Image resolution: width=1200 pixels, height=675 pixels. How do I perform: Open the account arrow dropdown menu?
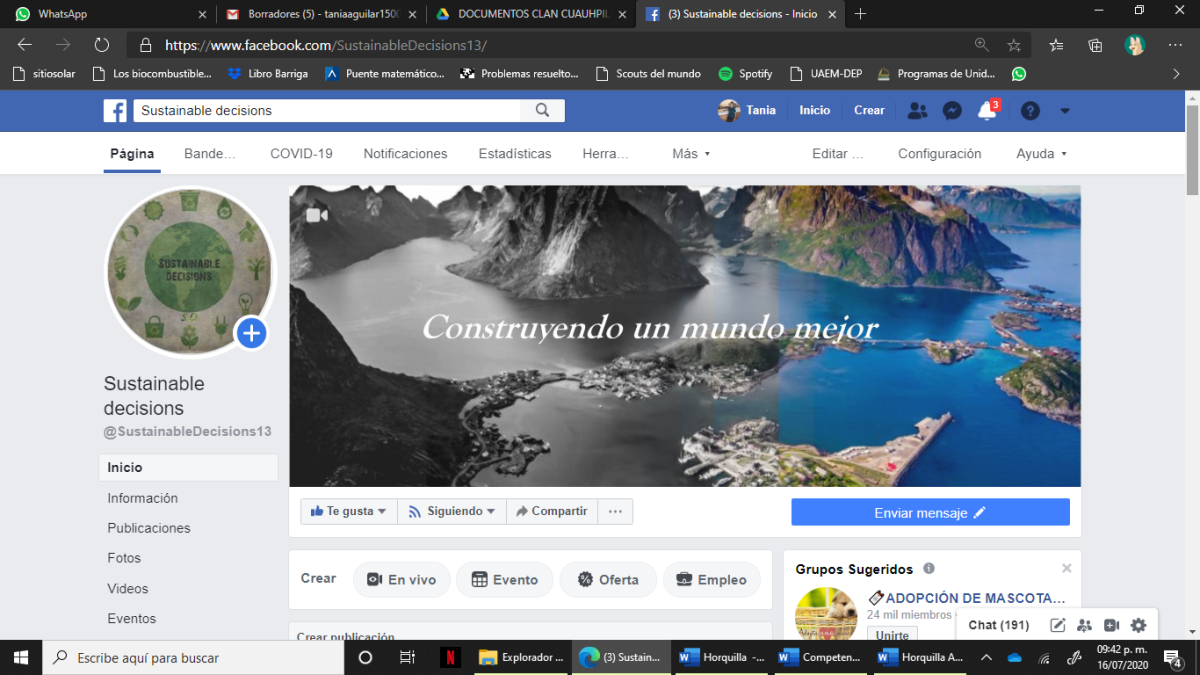pos(1065,111)
